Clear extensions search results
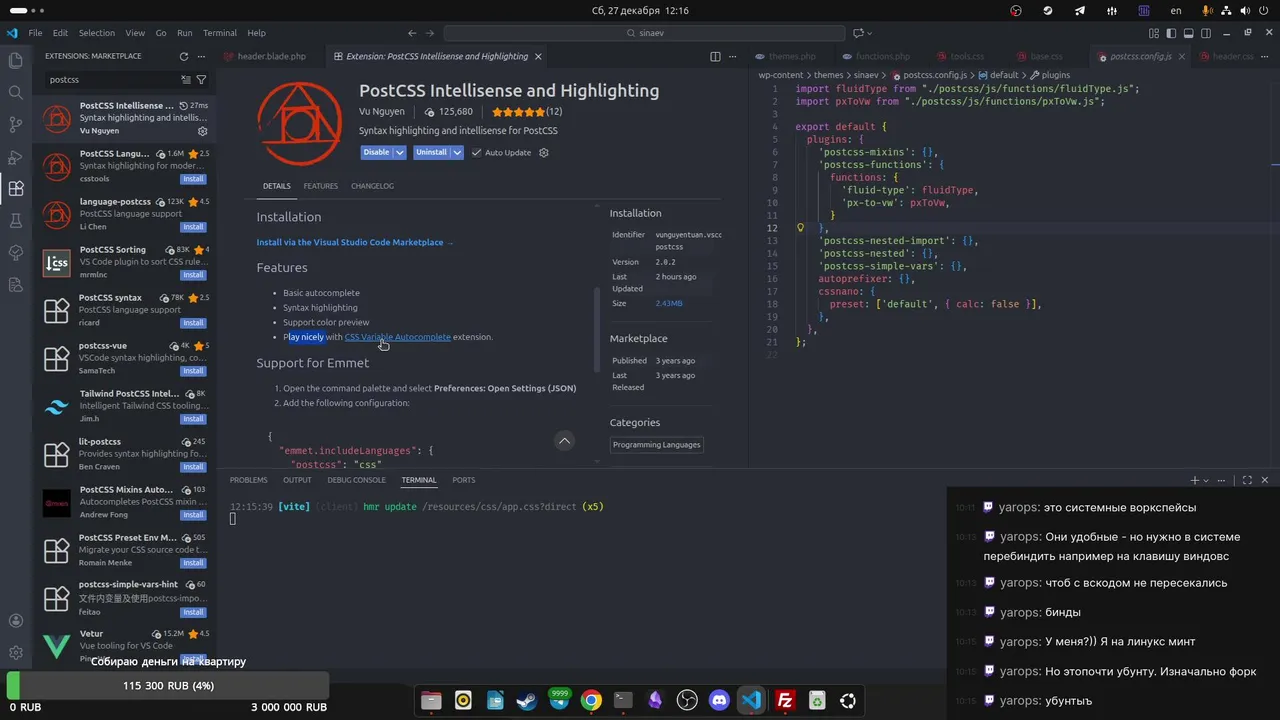1280x720 pixels. [186, 79]
